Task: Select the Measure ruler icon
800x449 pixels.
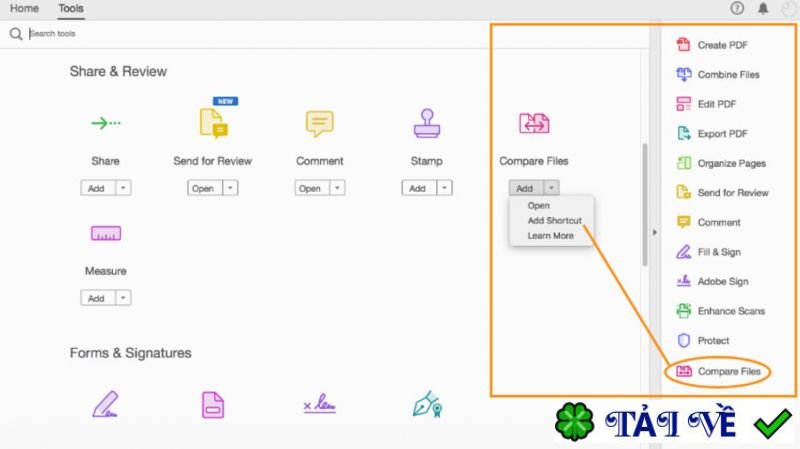Action: (106, 233)
